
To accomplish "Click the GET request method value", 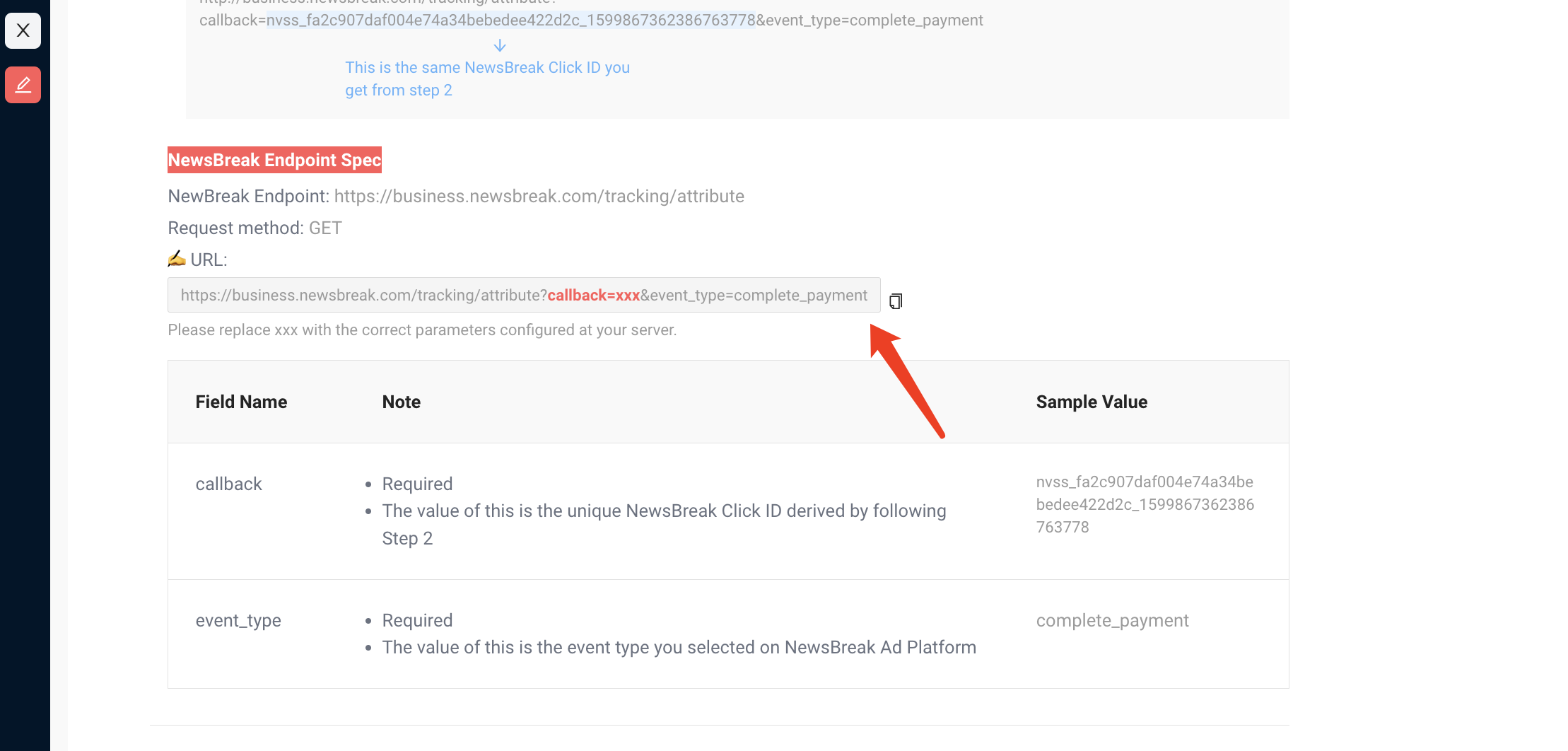I will [x=325, y=228].
